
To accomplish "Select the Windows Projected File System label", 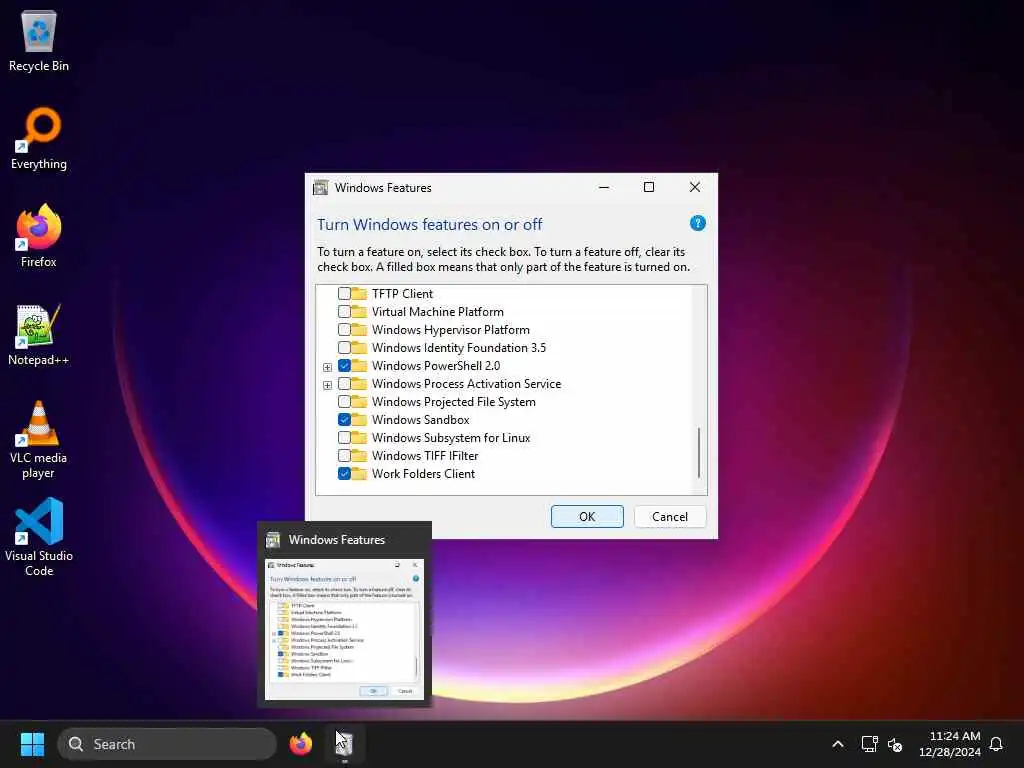I will pyautogui.click(x=454, y=402).
